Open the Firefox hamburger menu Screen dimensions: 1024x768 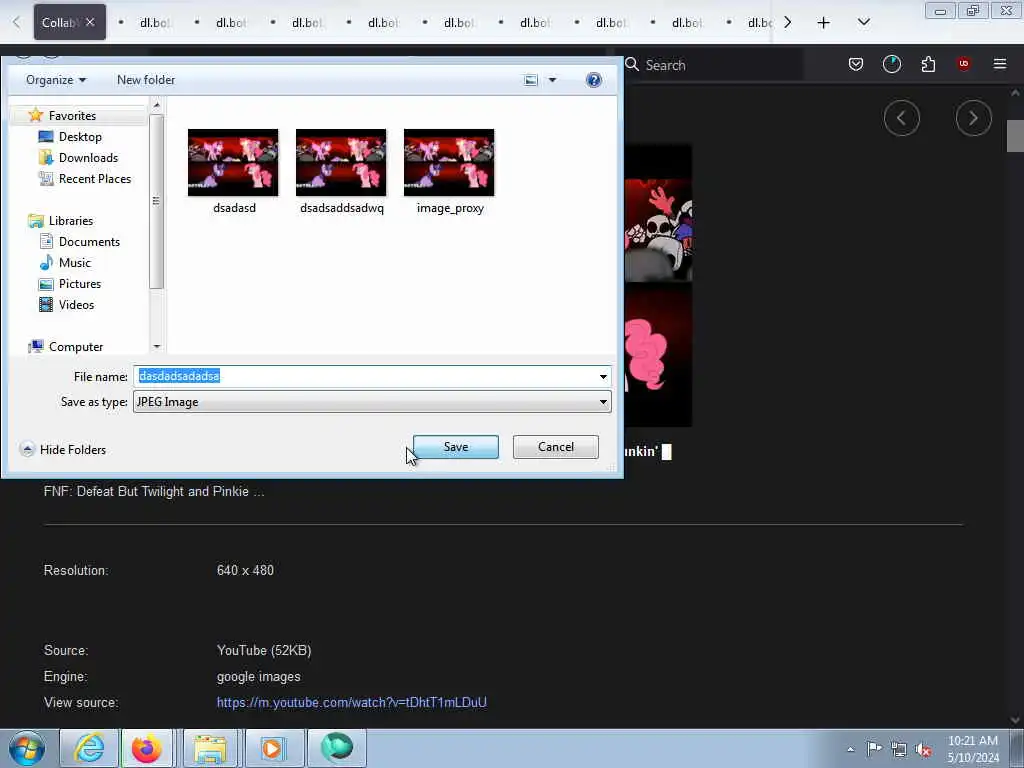(x=1000, y=64)
